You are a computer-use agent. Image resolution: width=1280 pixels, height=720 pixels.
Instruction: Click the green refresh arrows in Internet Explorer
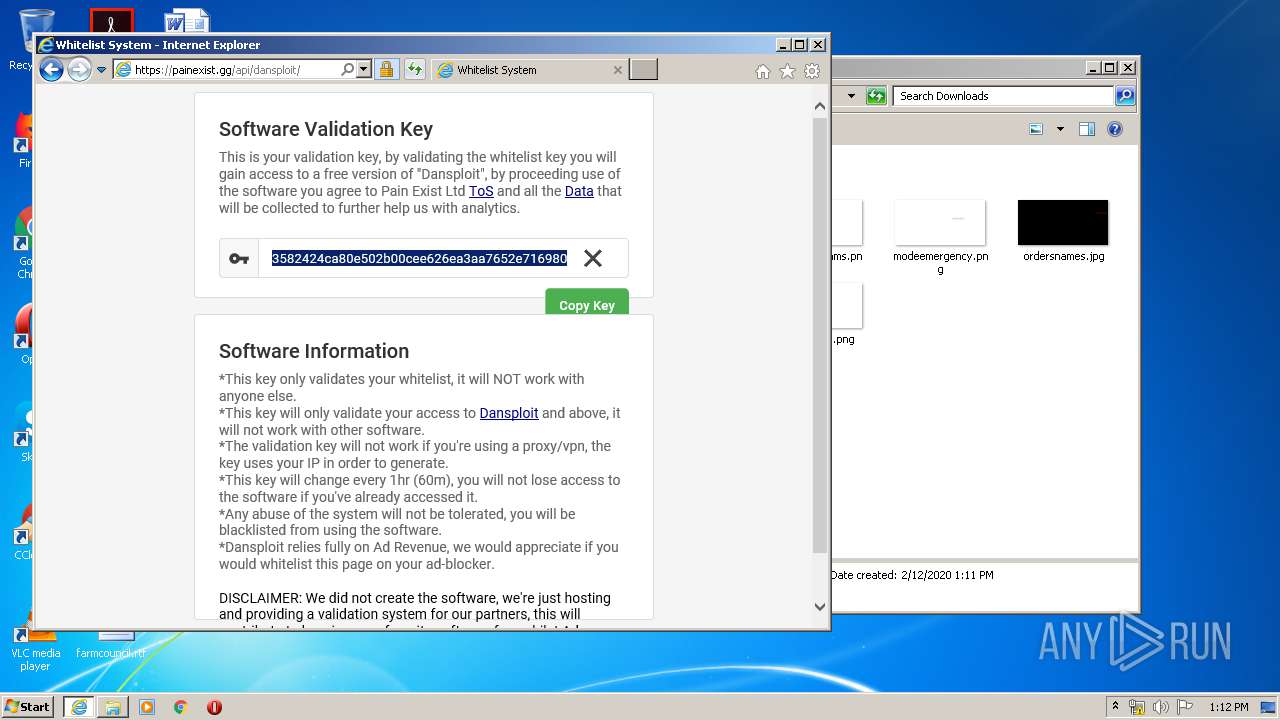415,70
